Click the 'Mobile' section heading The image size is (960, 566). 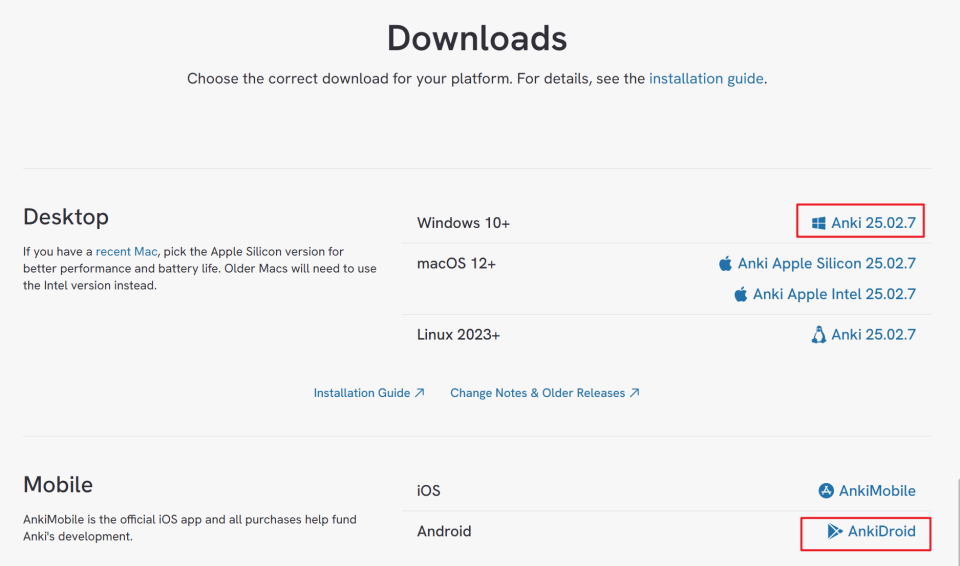click(x=58, y=485)
